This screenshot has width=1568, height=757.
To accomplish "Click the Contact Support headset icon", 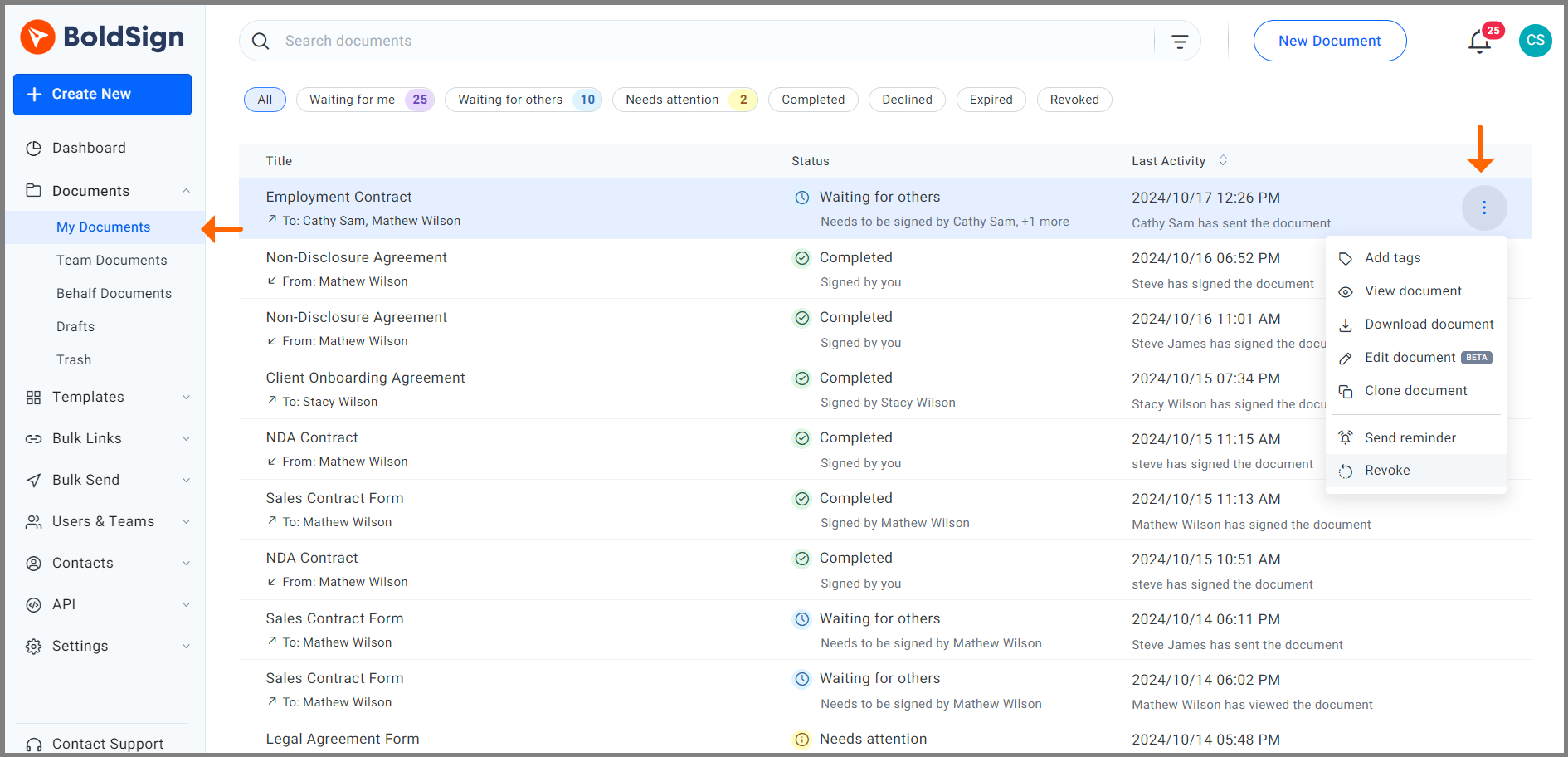I will 34,744.
